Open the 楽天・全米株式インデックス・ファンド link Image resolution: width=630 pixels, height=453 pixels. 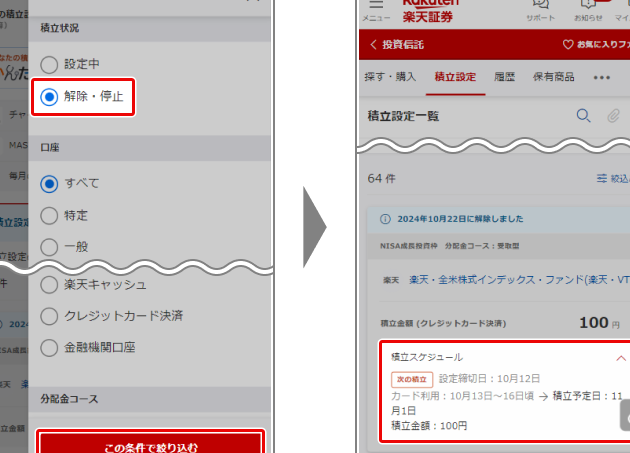click(x=519, y=280)
